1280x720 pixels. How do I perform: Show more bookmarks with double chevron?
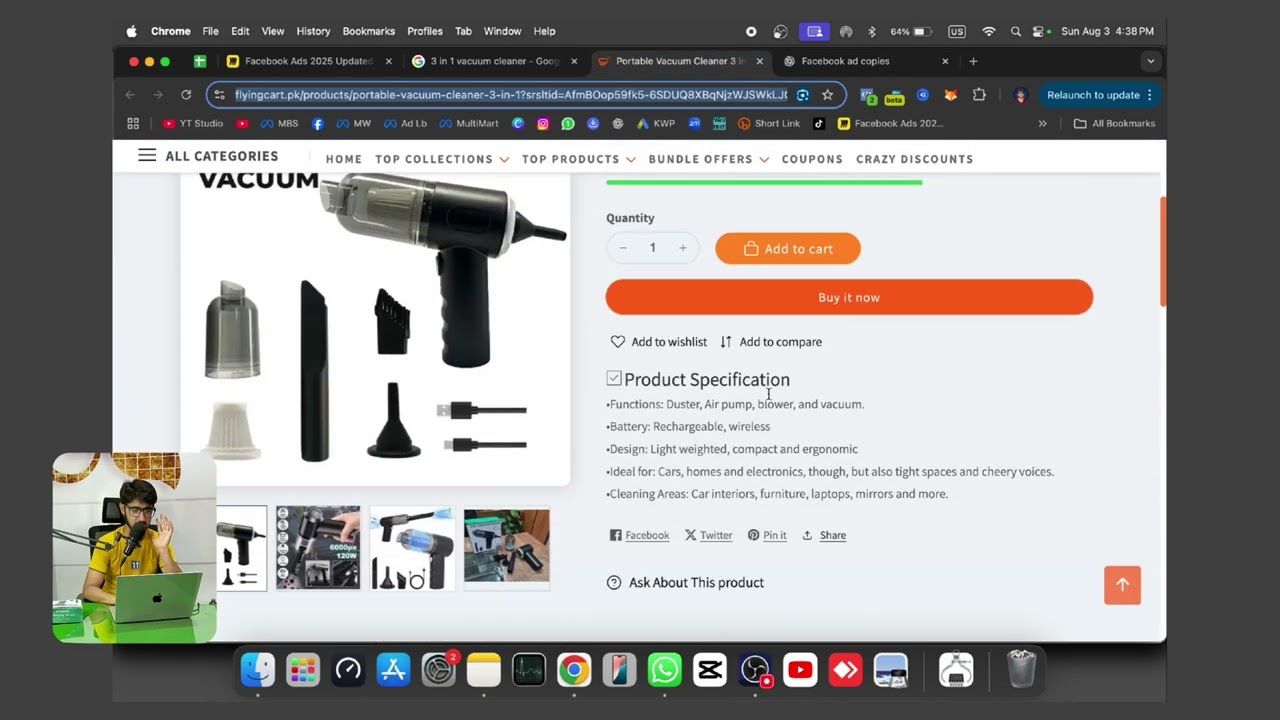pos(1042,124)
